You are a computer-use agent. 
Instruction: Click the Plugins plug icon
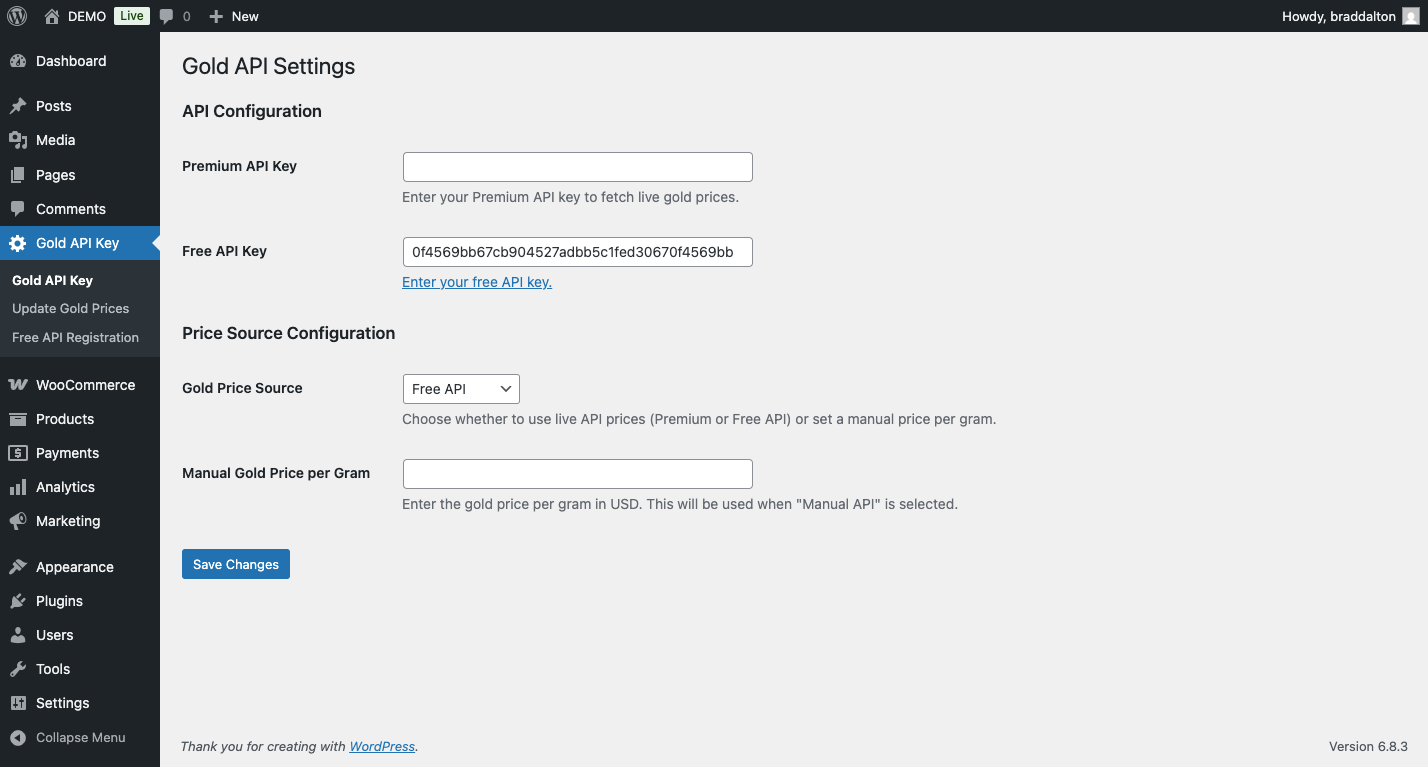point(18,601)
